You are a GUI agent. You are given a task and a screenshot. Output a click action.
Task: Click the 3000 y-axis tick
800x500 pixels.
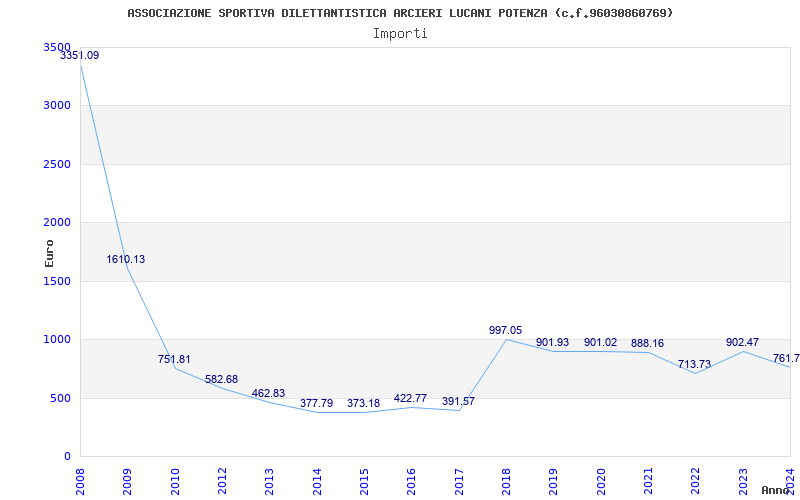(57, 105)
